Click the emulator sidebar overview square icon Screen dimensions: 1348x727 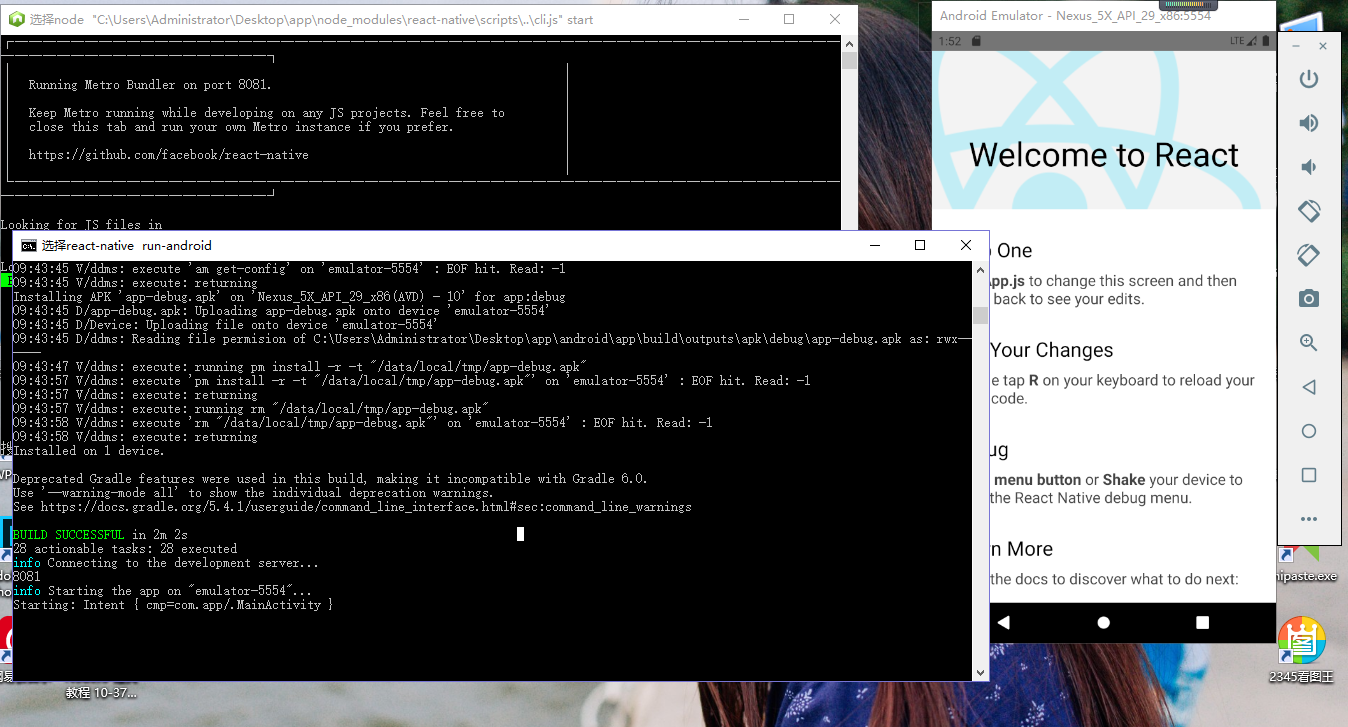1308,475
